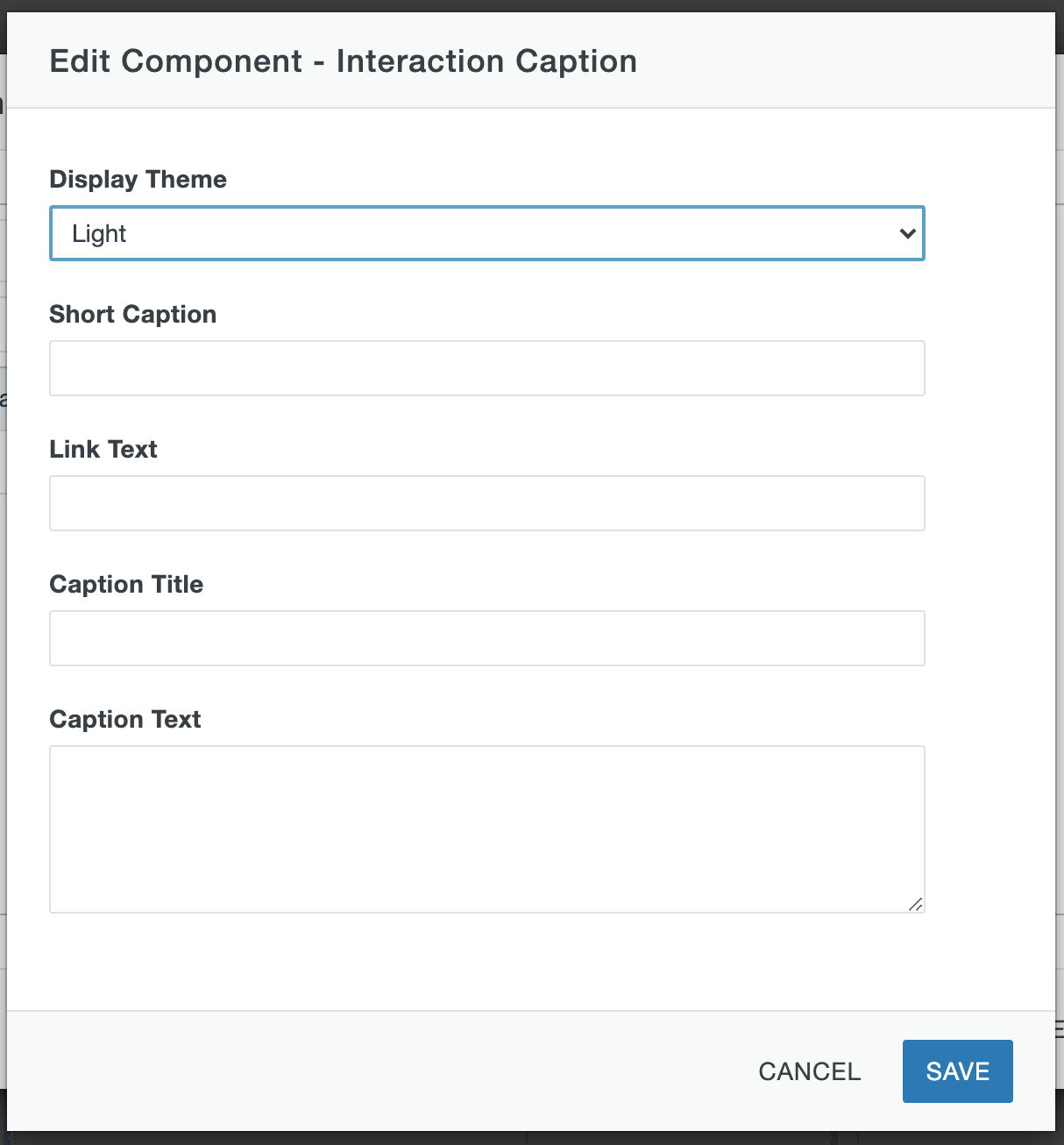Click into the Short Caption field

point(487,368)
